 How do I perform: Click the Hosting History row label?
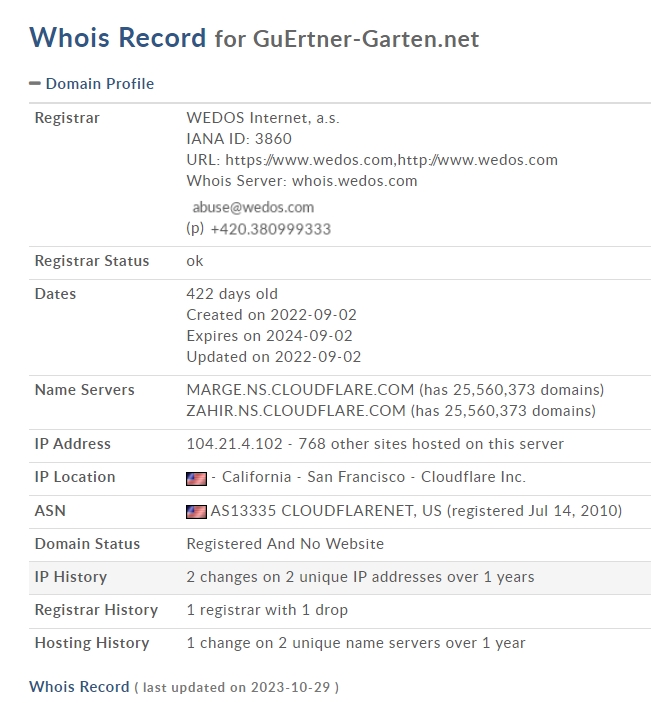(x=92, y=643)
